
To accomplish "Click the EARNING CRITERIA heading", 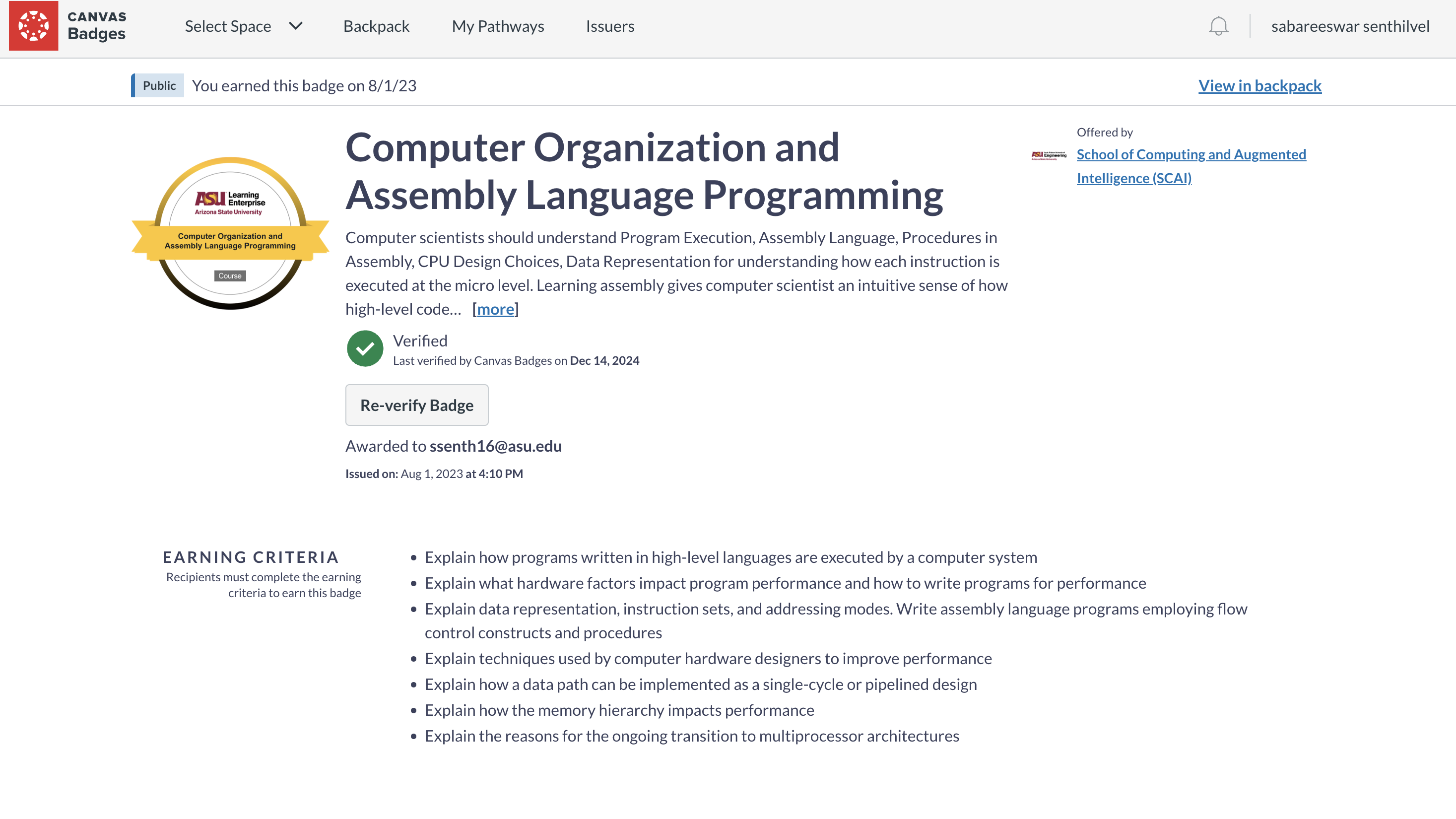I will (251, 557).
